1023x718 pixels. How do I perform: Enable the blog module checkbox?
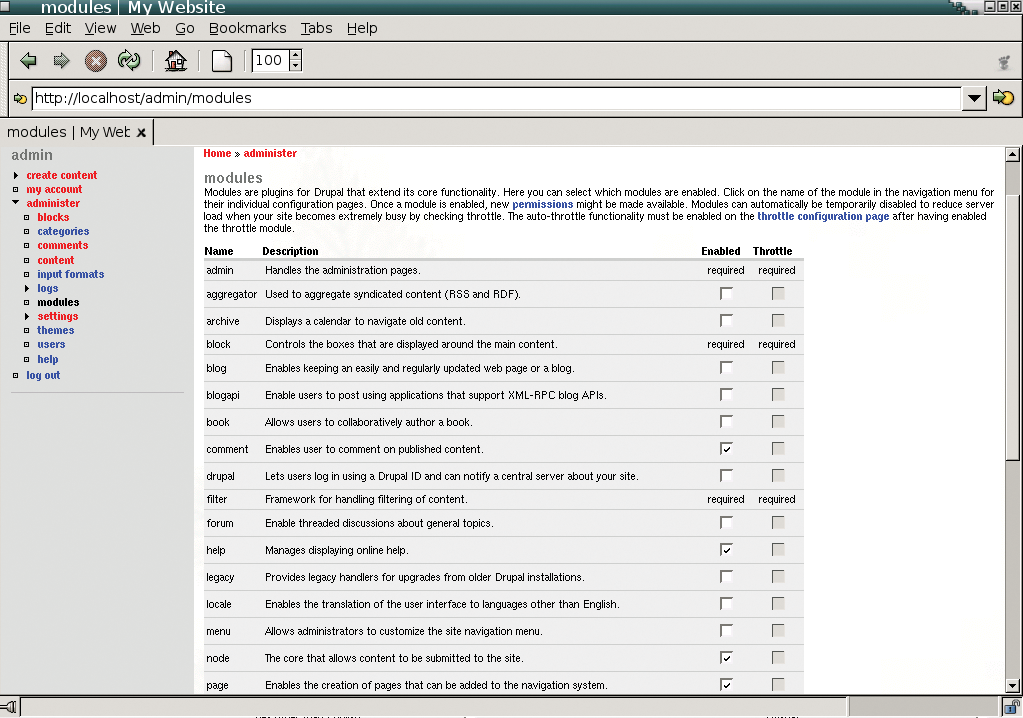tap(726, 368)
